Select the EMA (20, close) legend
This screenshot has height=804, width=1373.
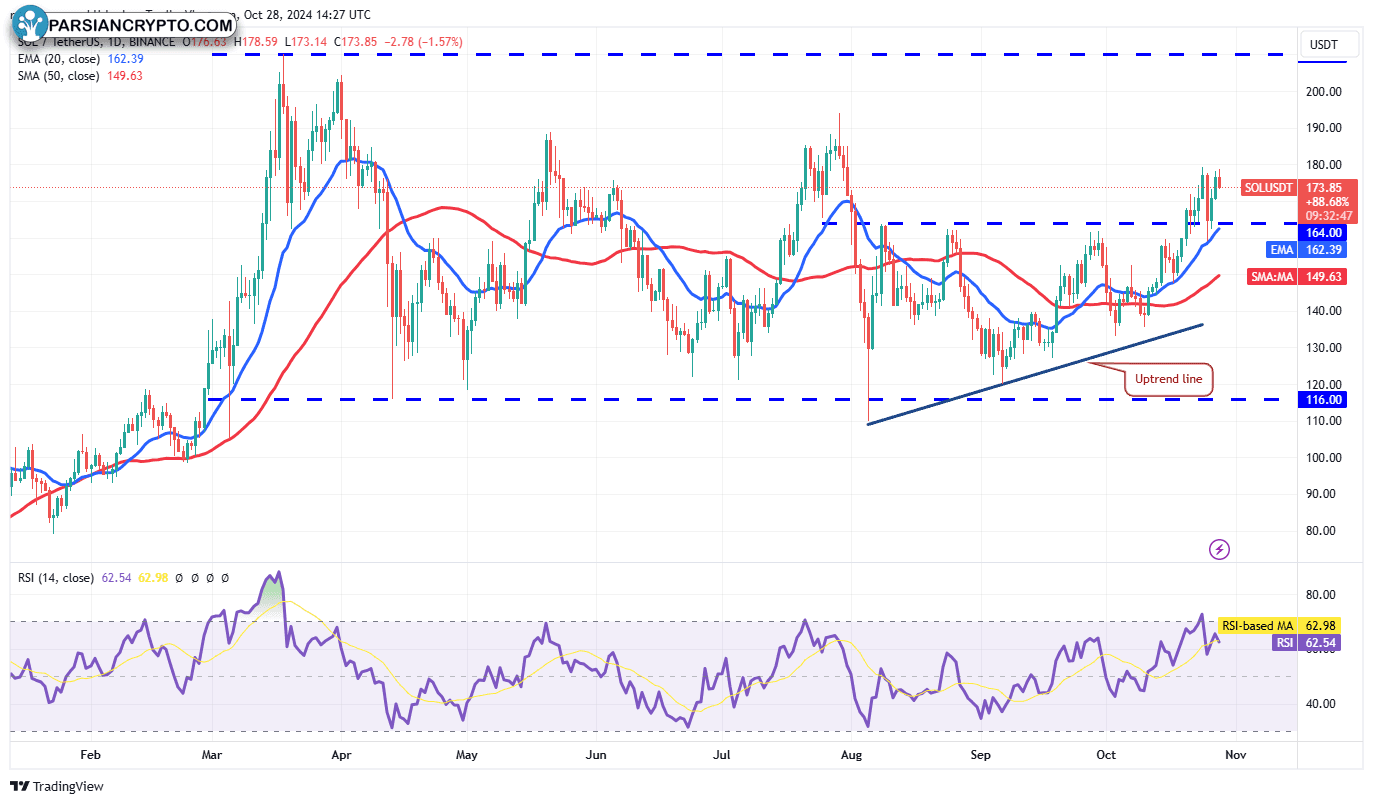(57, 60)
